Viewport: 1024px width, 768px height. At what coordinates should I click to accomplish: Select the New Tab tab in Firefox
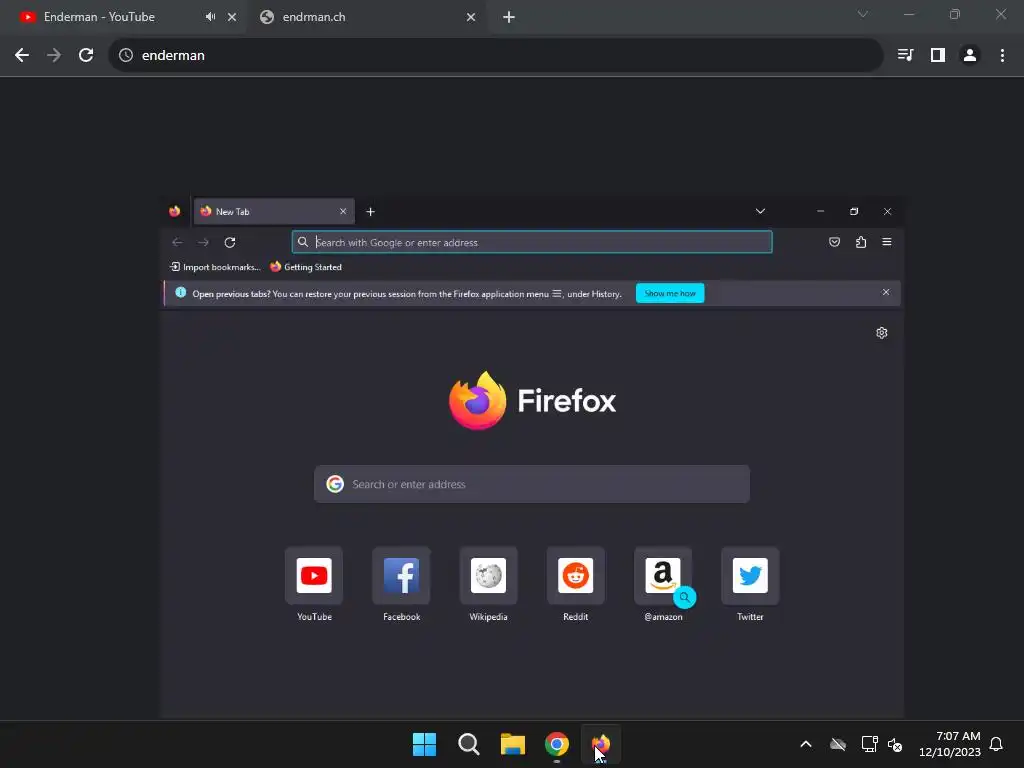274,212
